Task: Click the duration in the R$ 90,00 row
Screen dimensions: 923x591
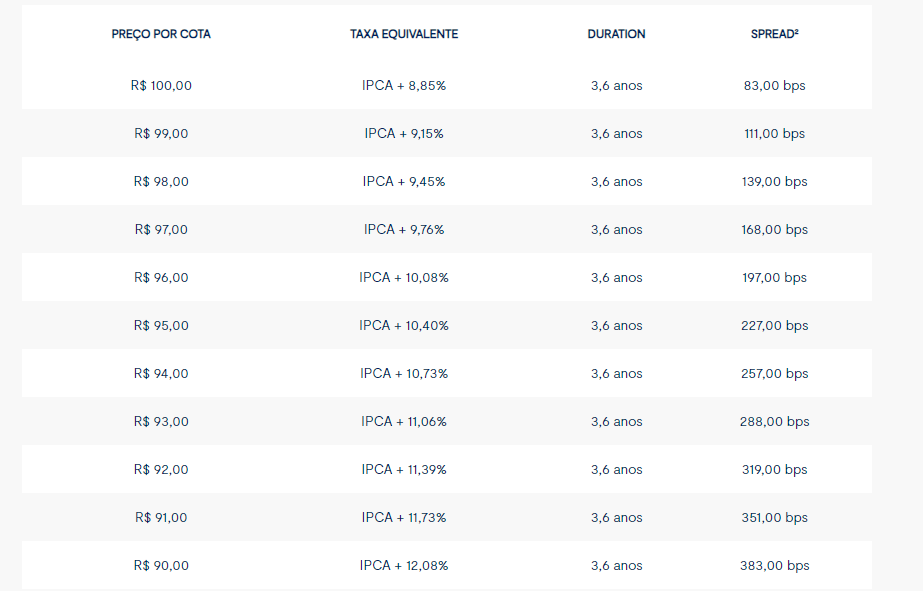Action: click(616, 565)
